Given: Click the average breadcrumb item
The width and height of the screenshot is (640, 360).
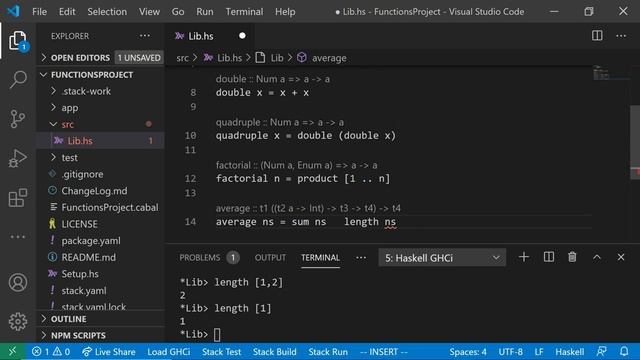Looking at the screenshot, I should [x=322, y=58].
